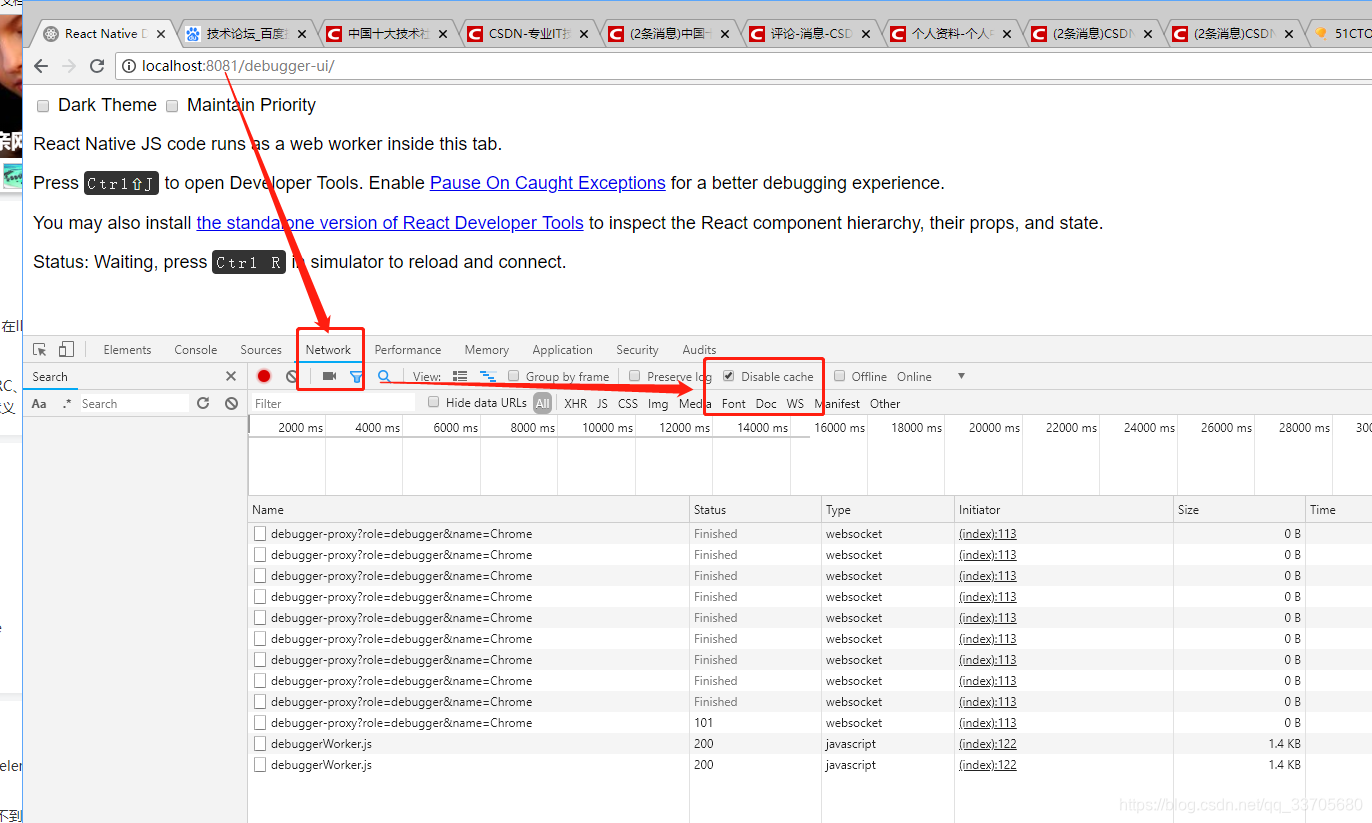1372x823 pixels.
Task: Open the standalone React Developer Tools link
Action: pyautogui.click(x=390, y=223)
